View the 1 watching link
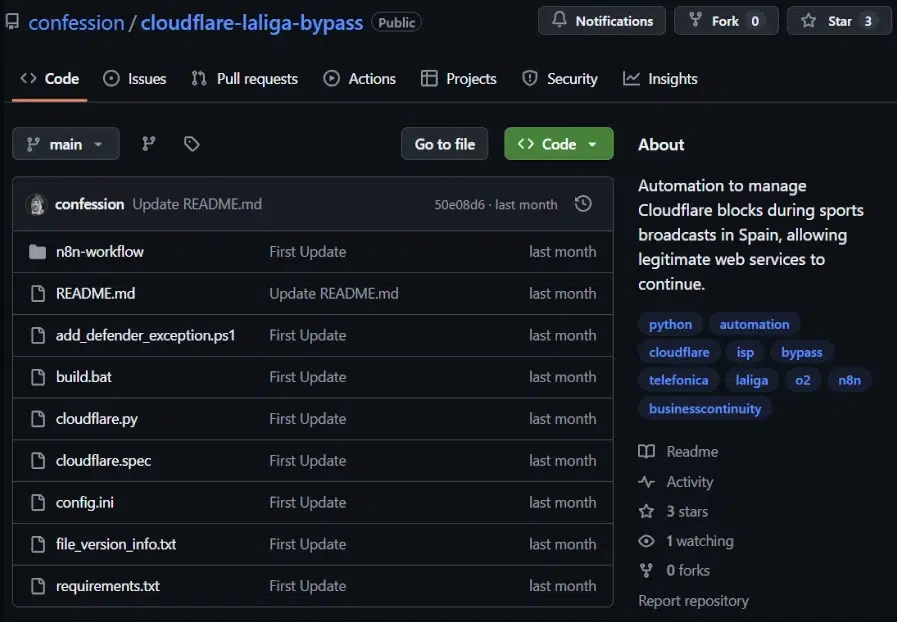Screen dimensions: 897x622 click(686, 541)
